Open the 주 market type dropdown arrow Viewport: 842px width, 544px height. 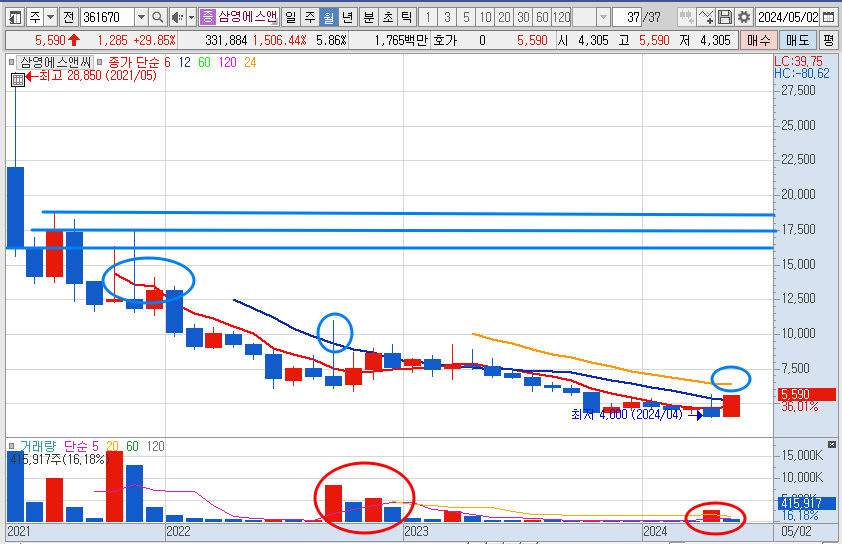[50, 18]
